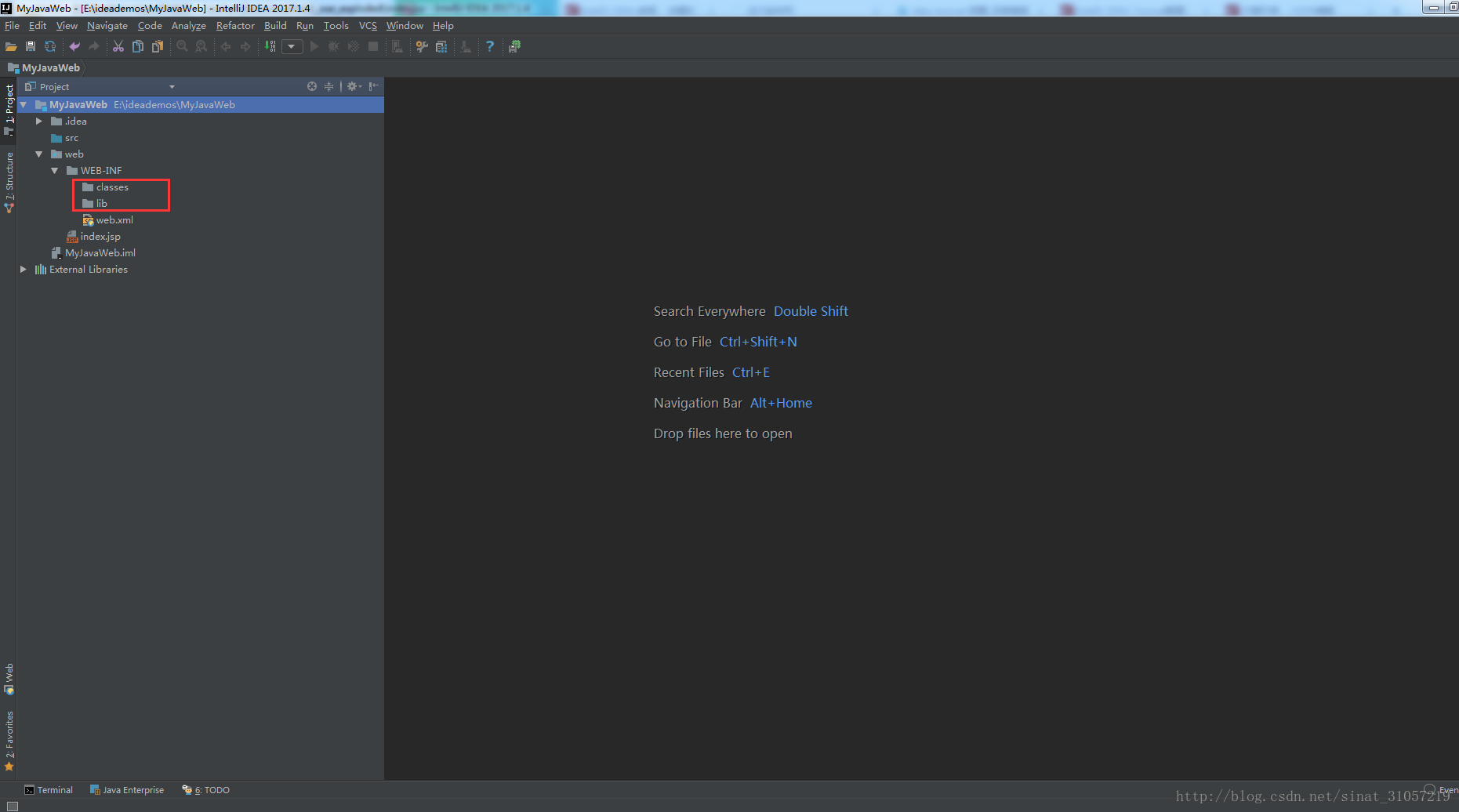Viewport: 1459px width, 812px height.
Task: Click the tool windows toggle in bottom-left corner
Action: [12, 806]
